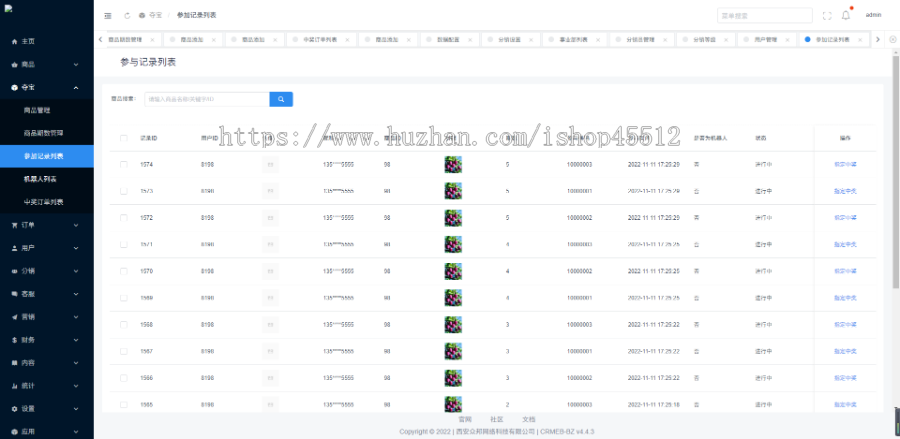Close the 参加记录列表 tab
This screenshot has height=439, width=900.
coord(860,40)
